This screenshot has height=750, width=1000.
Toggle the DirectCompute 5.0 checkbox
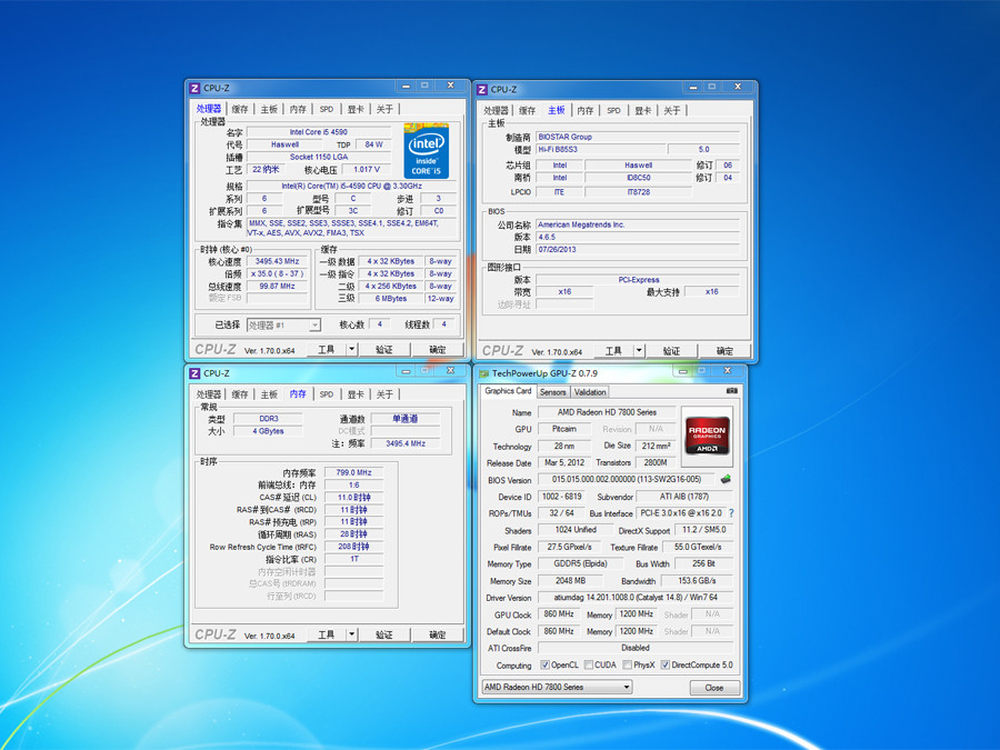[x=665, y=665]
